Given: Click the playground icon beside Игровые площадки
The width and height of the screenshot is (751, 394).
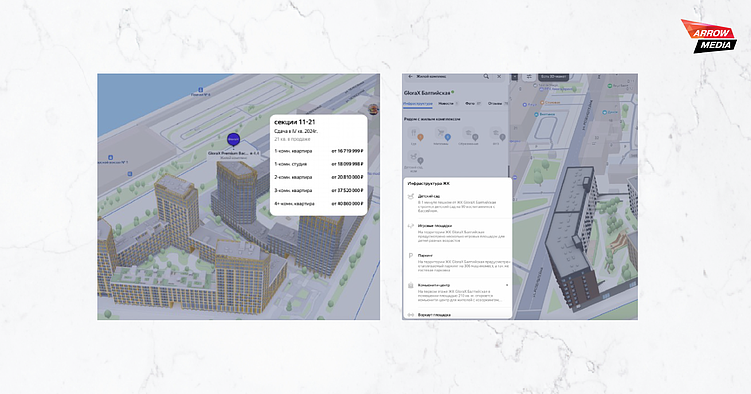Looking at the screenshot, I should 410,226.
